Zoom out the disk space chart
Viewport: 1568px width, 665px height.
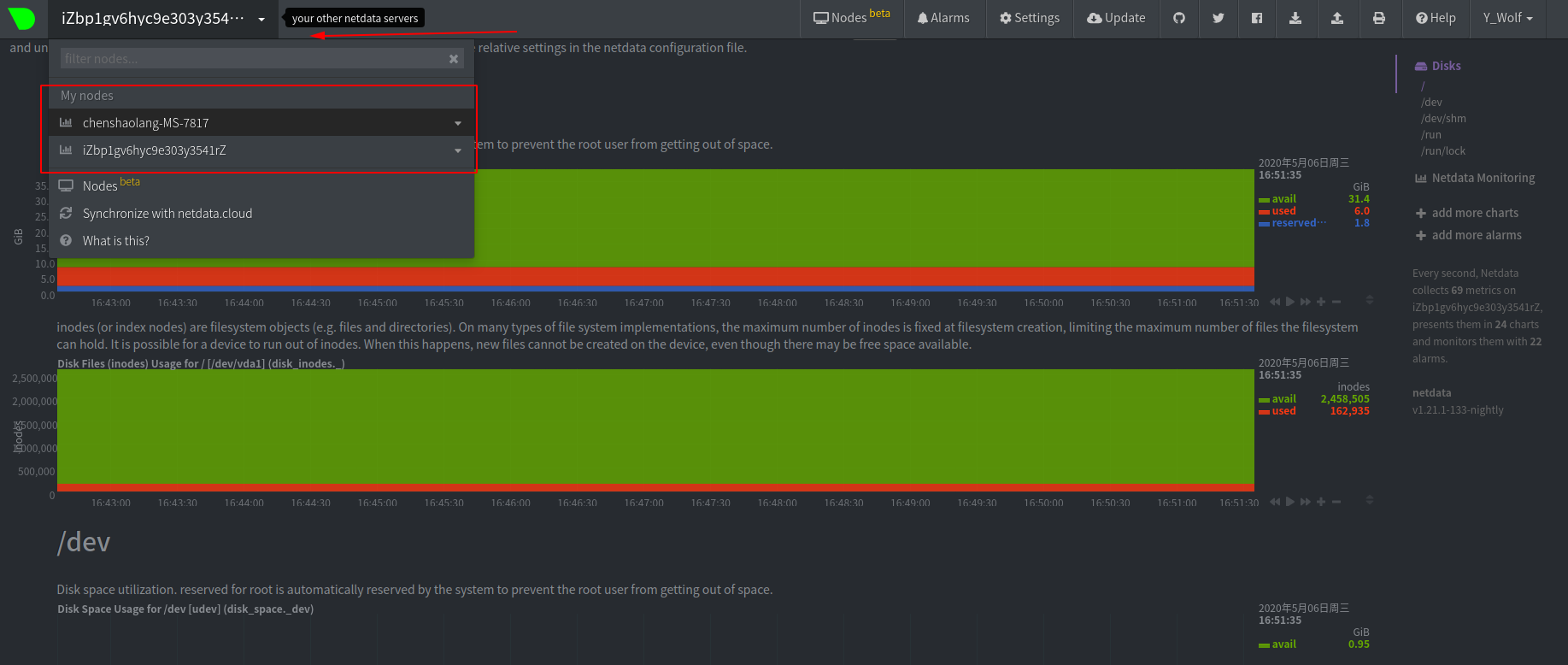1336,302
